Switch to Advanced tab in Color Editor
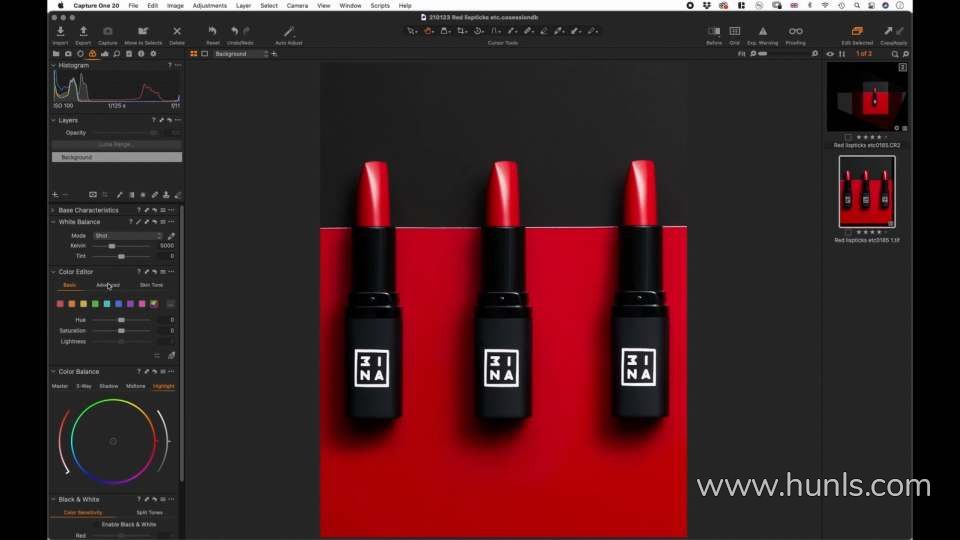The width and height of the screenshot is (960, 540). pyautogui.click(x=108, y=285)
